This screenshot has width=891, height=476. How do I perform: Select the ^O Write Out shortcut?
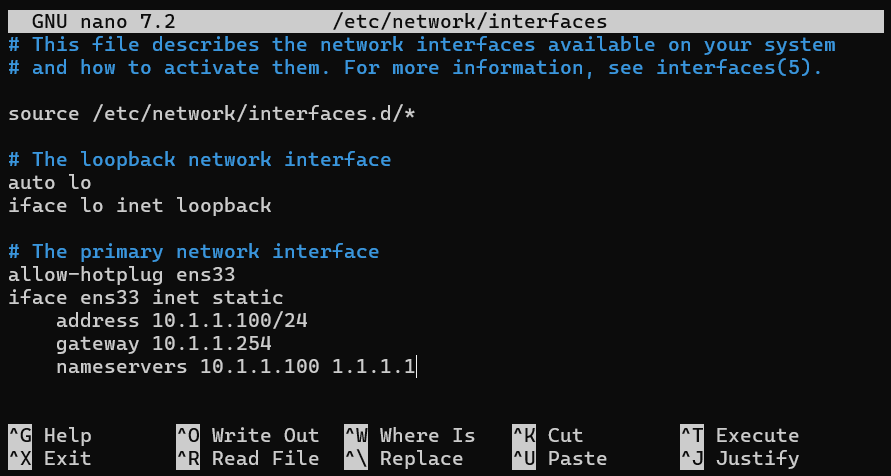tap(248, 436)
